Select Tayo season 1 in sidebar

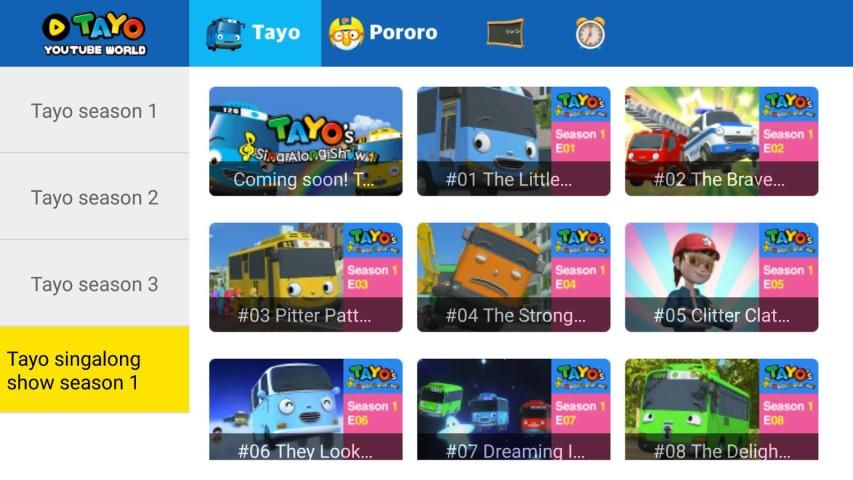[x=95, y=110]
